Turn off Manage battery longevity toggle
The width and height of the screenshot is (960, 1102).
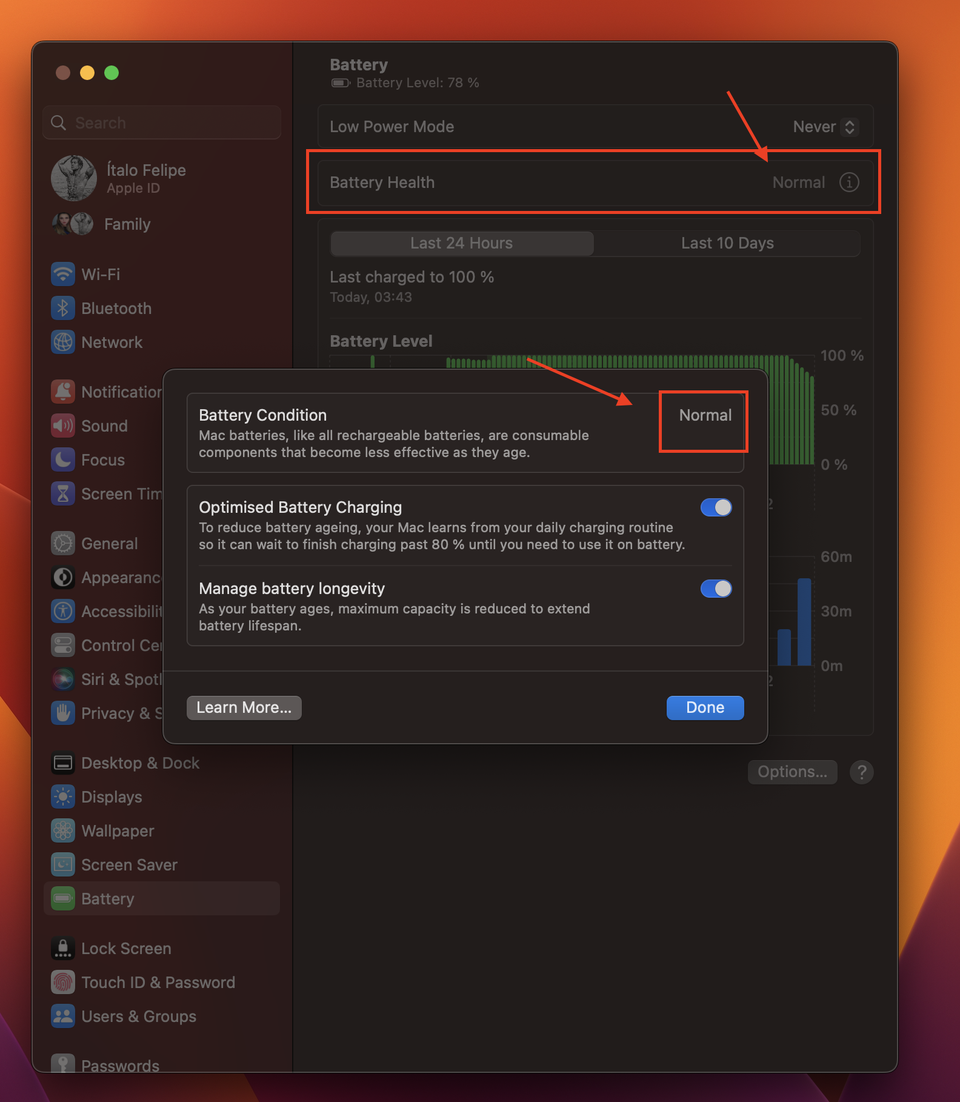point(716,588)
